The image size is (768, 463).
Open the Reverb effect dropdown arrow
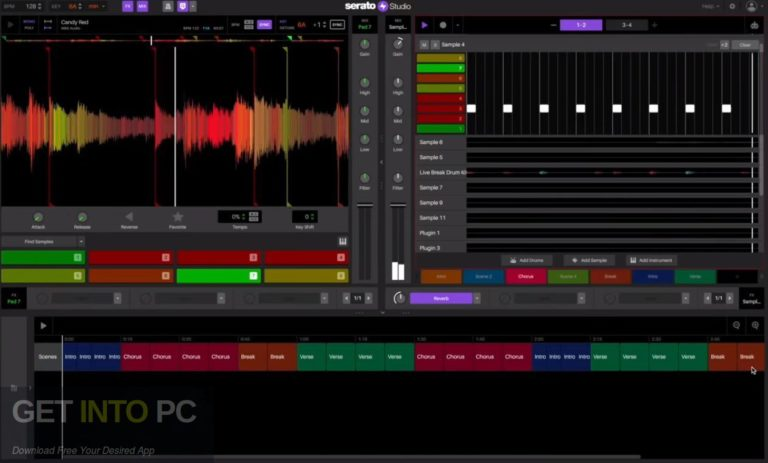pyautogui.click(x=477, y=298)
